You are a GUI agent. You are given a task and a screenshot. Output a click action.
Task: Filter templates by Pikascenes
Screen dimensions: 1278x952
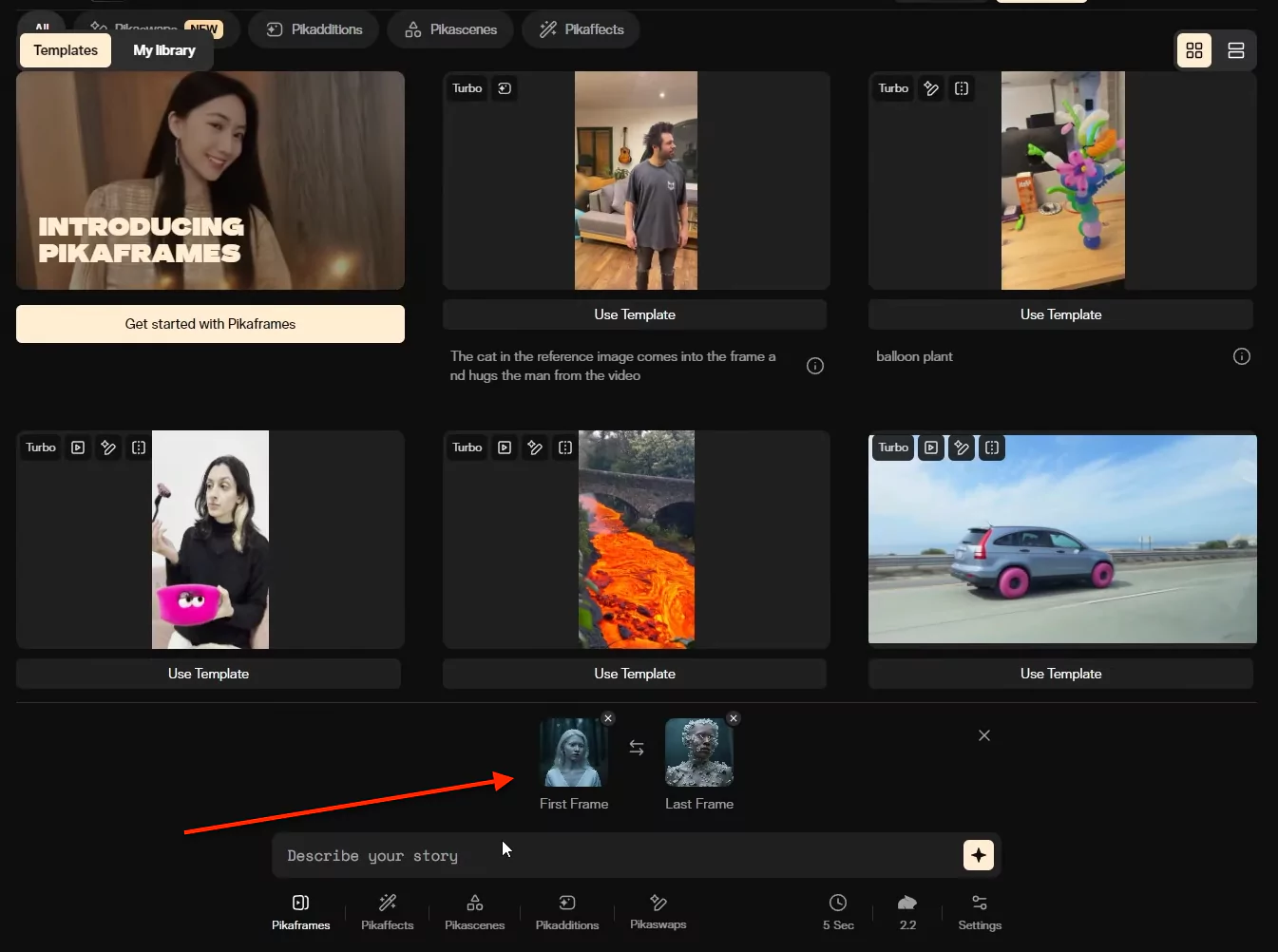(x=450, y=29)
